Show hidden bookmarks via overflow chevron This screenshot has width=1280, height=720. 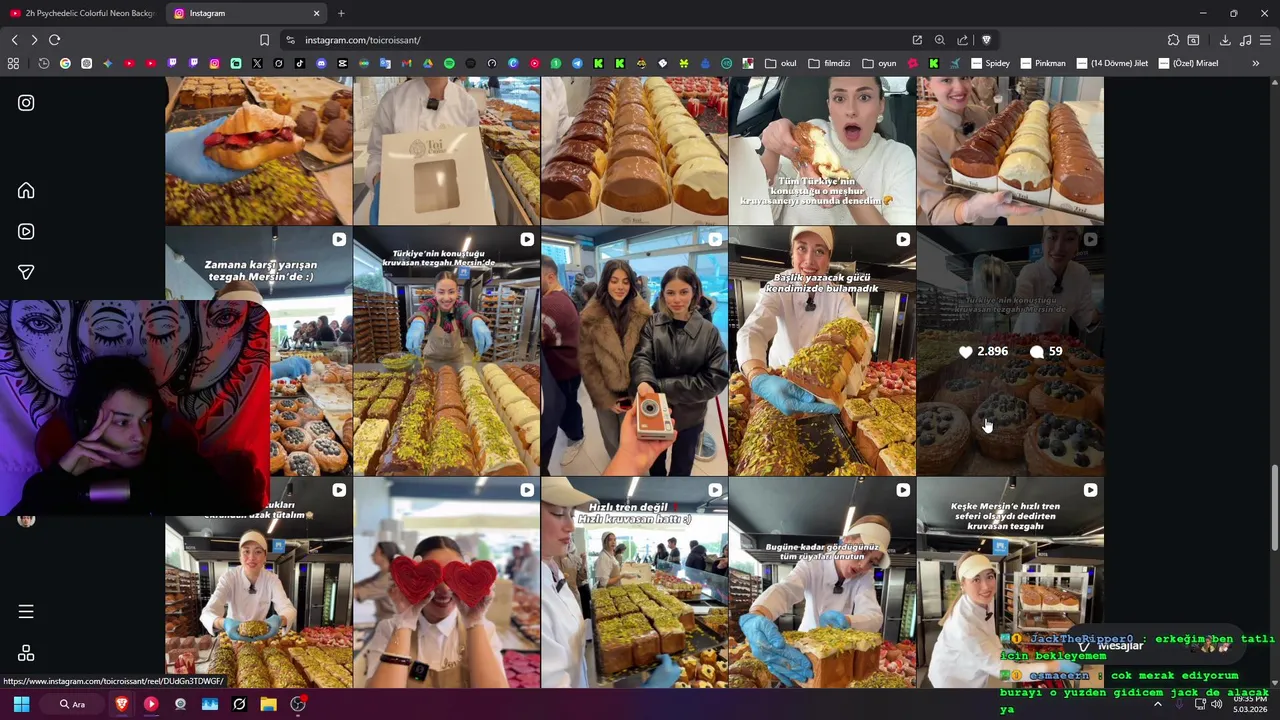(1255, 63)
